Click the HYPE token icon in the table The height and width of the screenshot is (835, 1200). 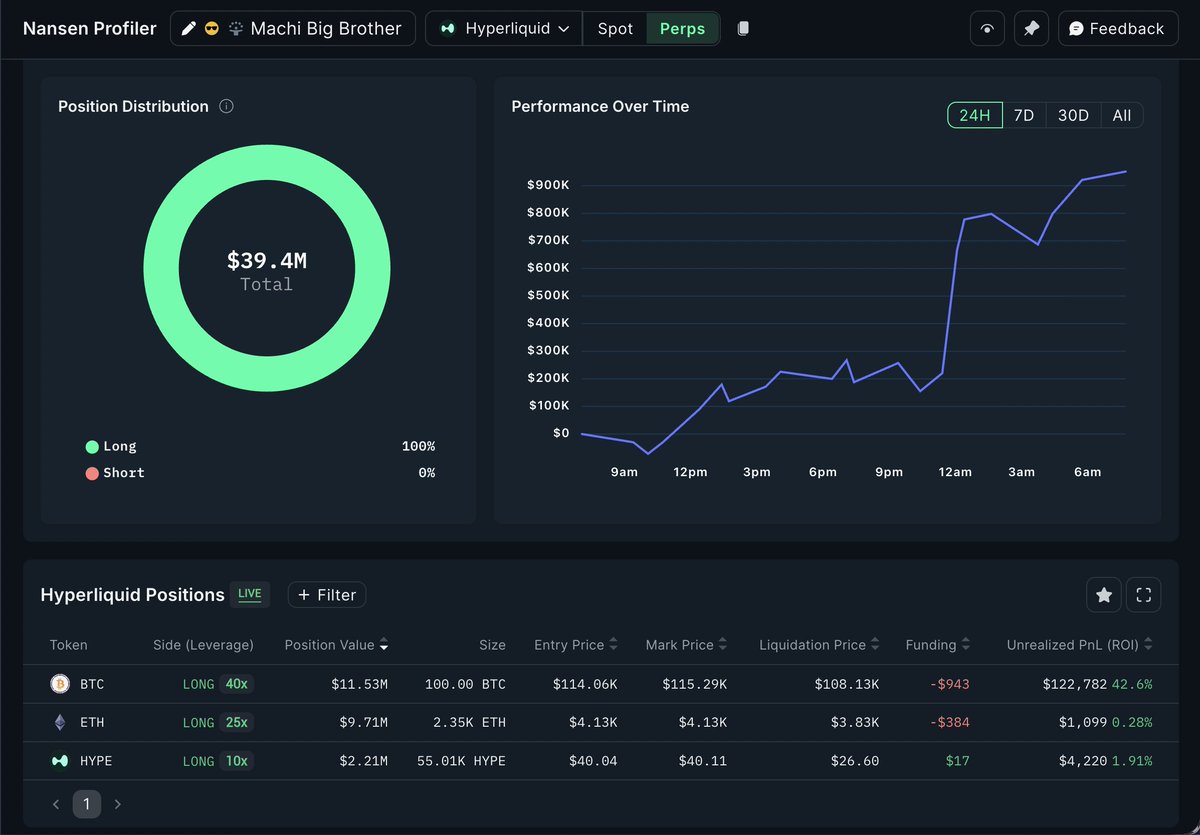click(58, 760)
